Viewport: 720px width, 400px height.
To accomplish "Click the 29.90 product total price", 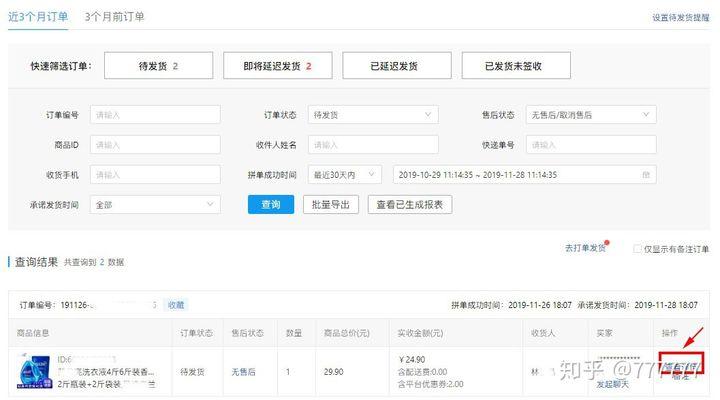I will 333,372.
